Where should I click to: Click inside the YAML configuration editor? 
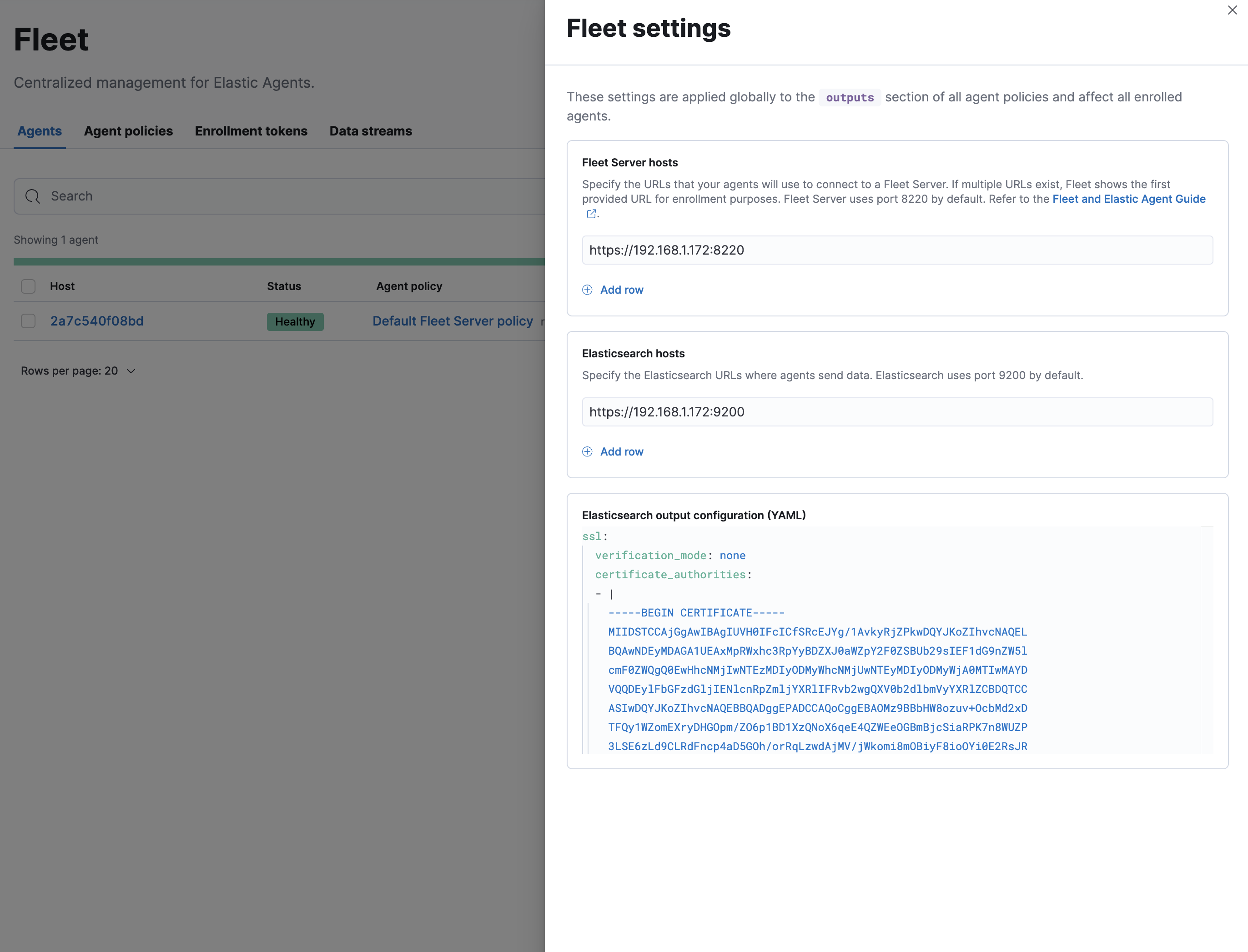(890, 640)
